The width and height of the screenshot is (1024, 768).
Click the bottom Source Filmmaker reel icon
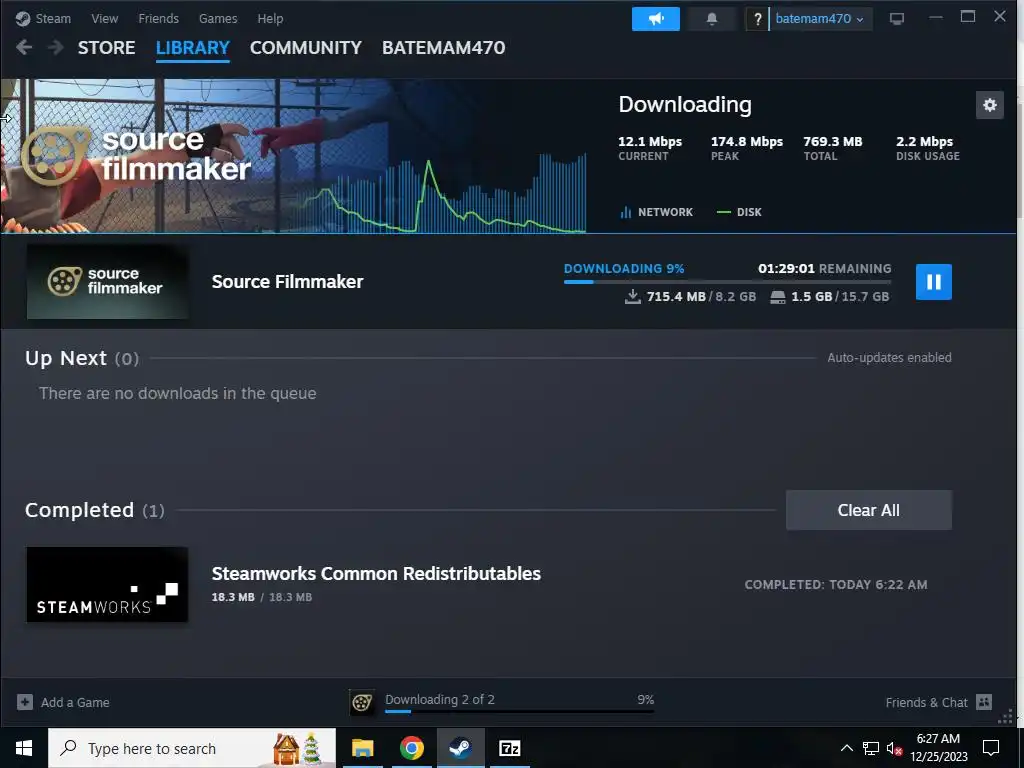point(362,703)
